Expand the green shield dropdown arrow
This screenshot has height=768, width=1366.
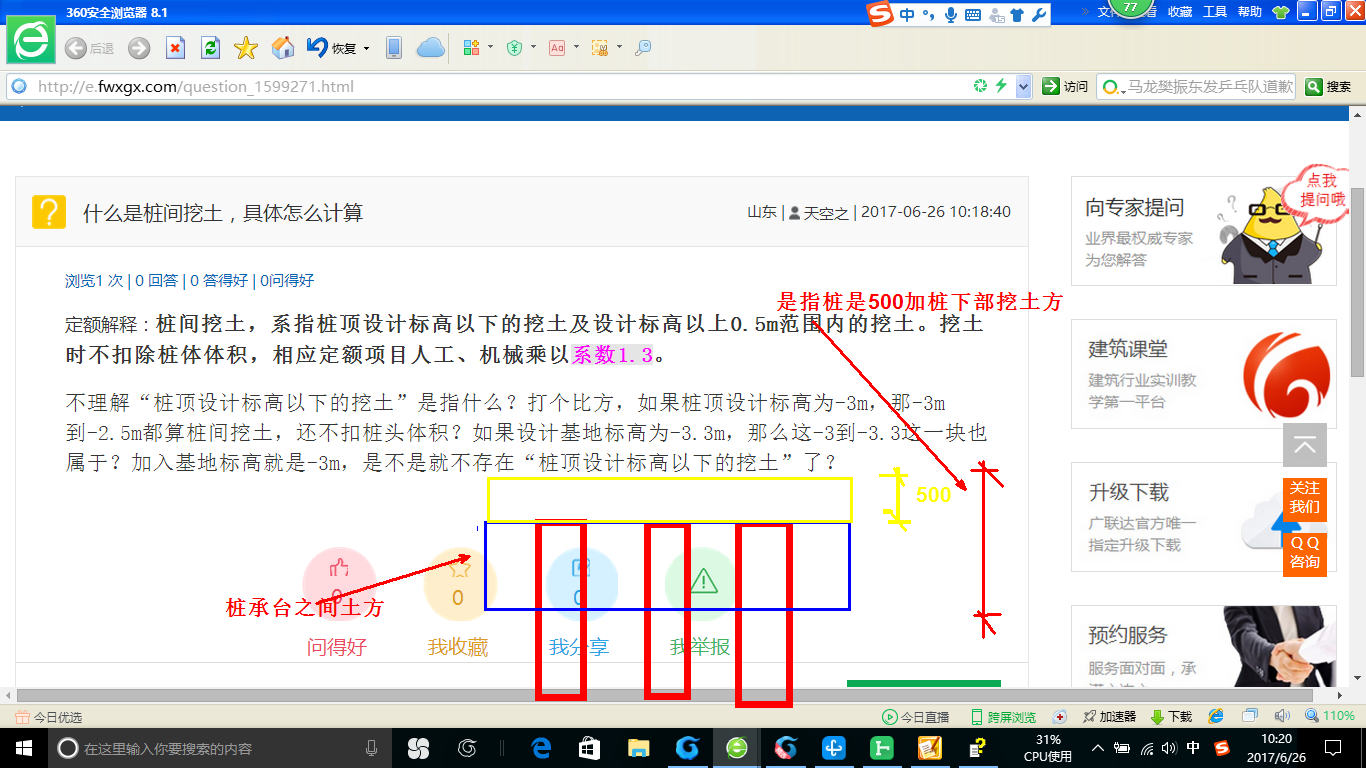[533, 47]
